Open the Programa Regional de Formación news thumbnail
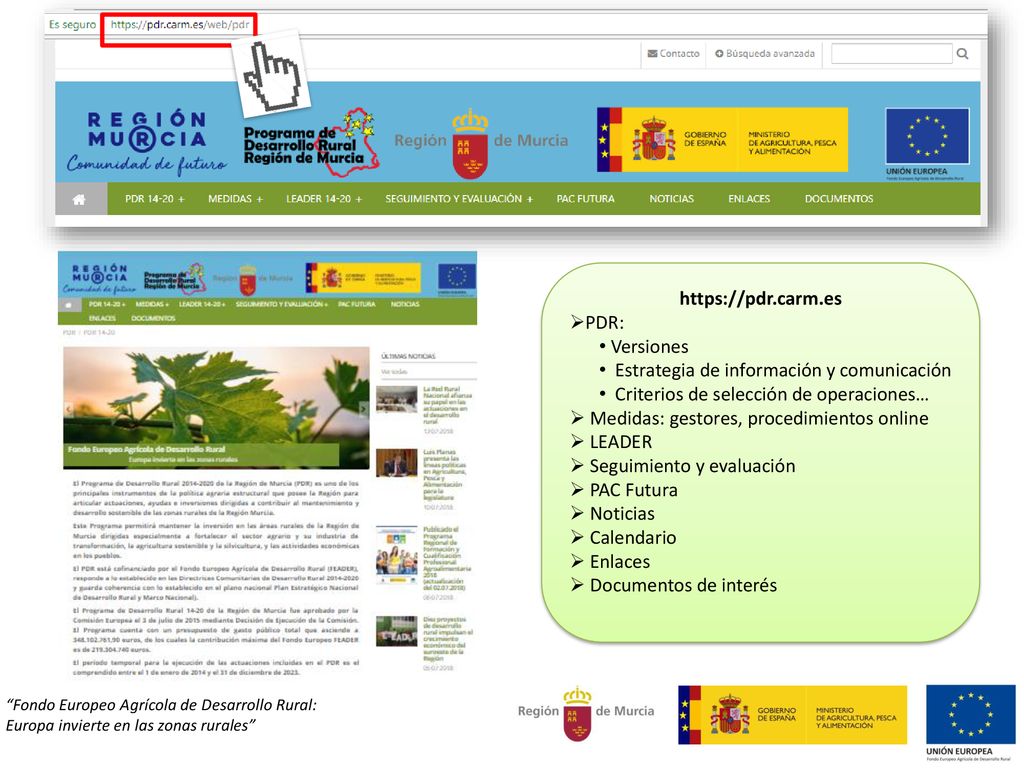 click(396, 554)
